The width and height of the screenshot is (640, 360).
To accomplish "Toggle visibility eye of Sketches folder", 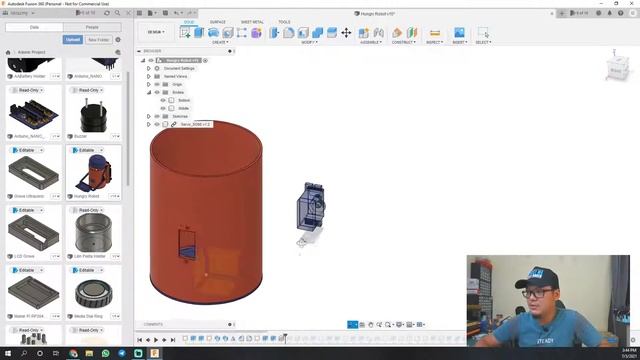I will click(157, 116).
